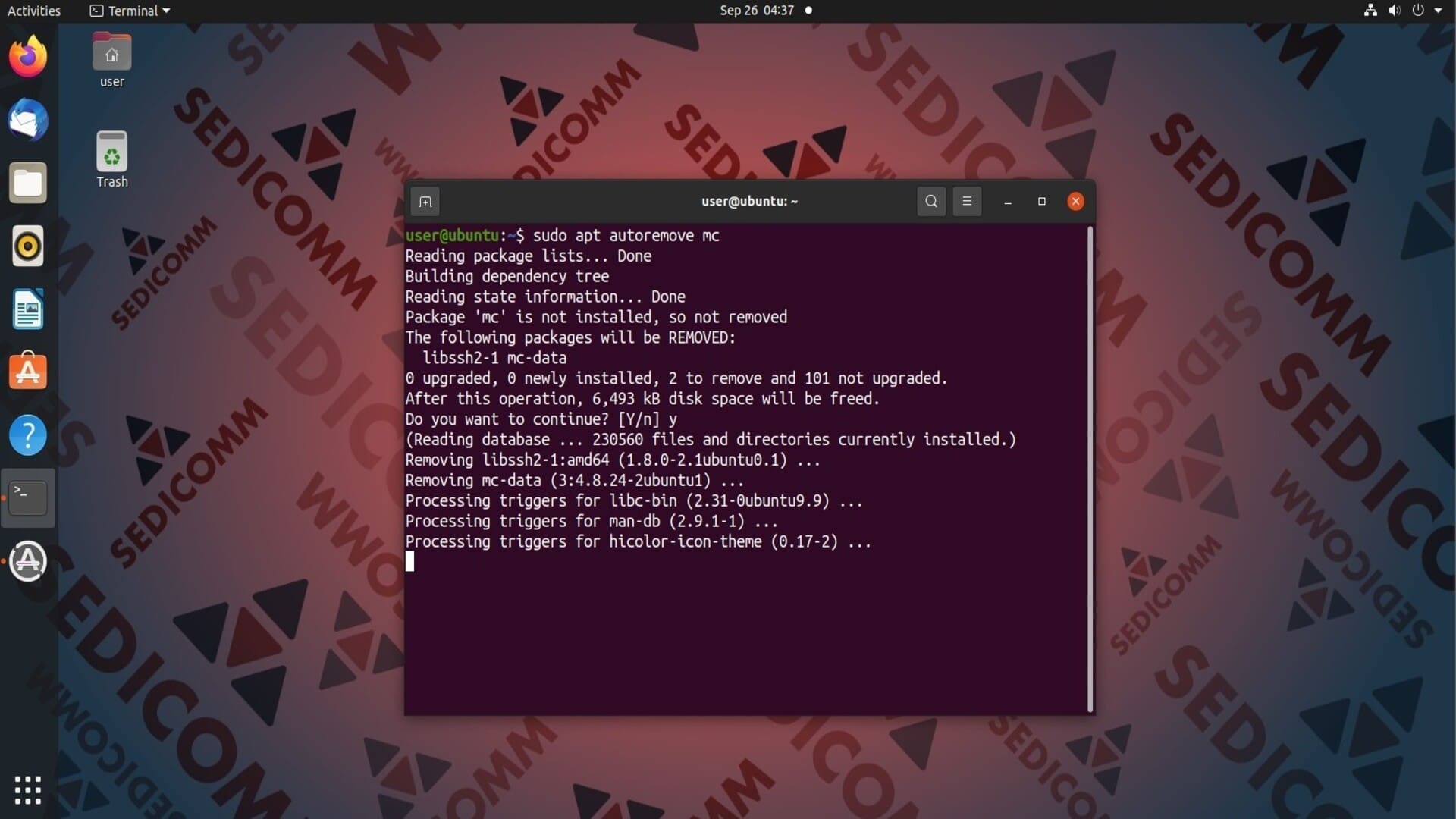Open the Files manager in the dock

tap(28, 183)
